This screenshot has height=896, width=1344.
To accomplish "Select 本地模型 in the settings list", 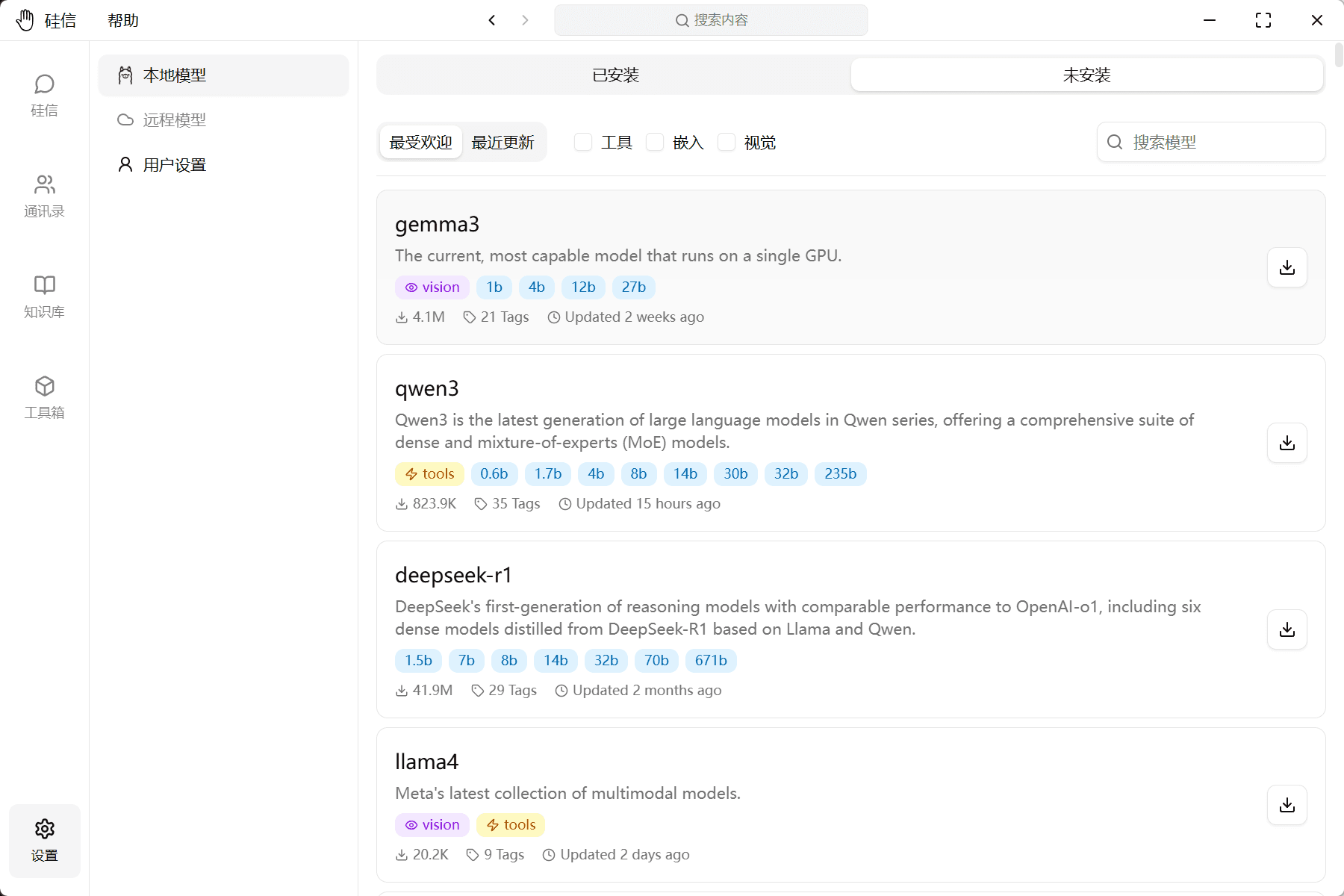I will (x=223, y=75).
